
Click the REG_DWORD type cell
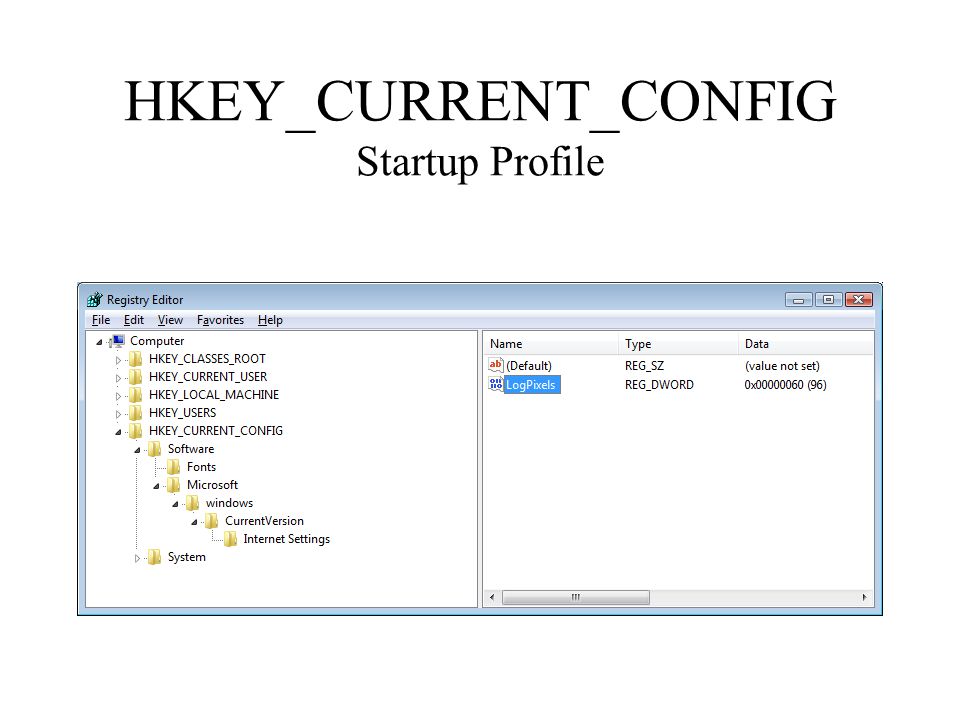659,385
